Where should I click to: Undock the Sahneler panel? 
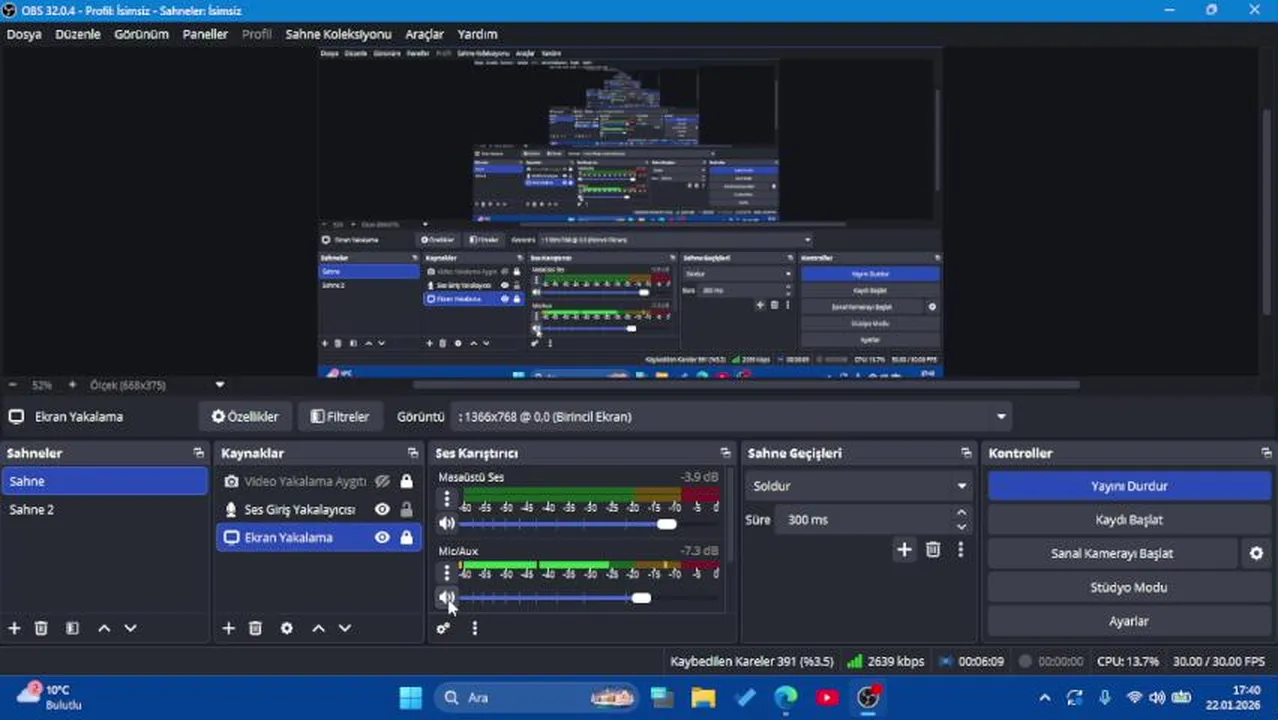(x=198, y=453)
